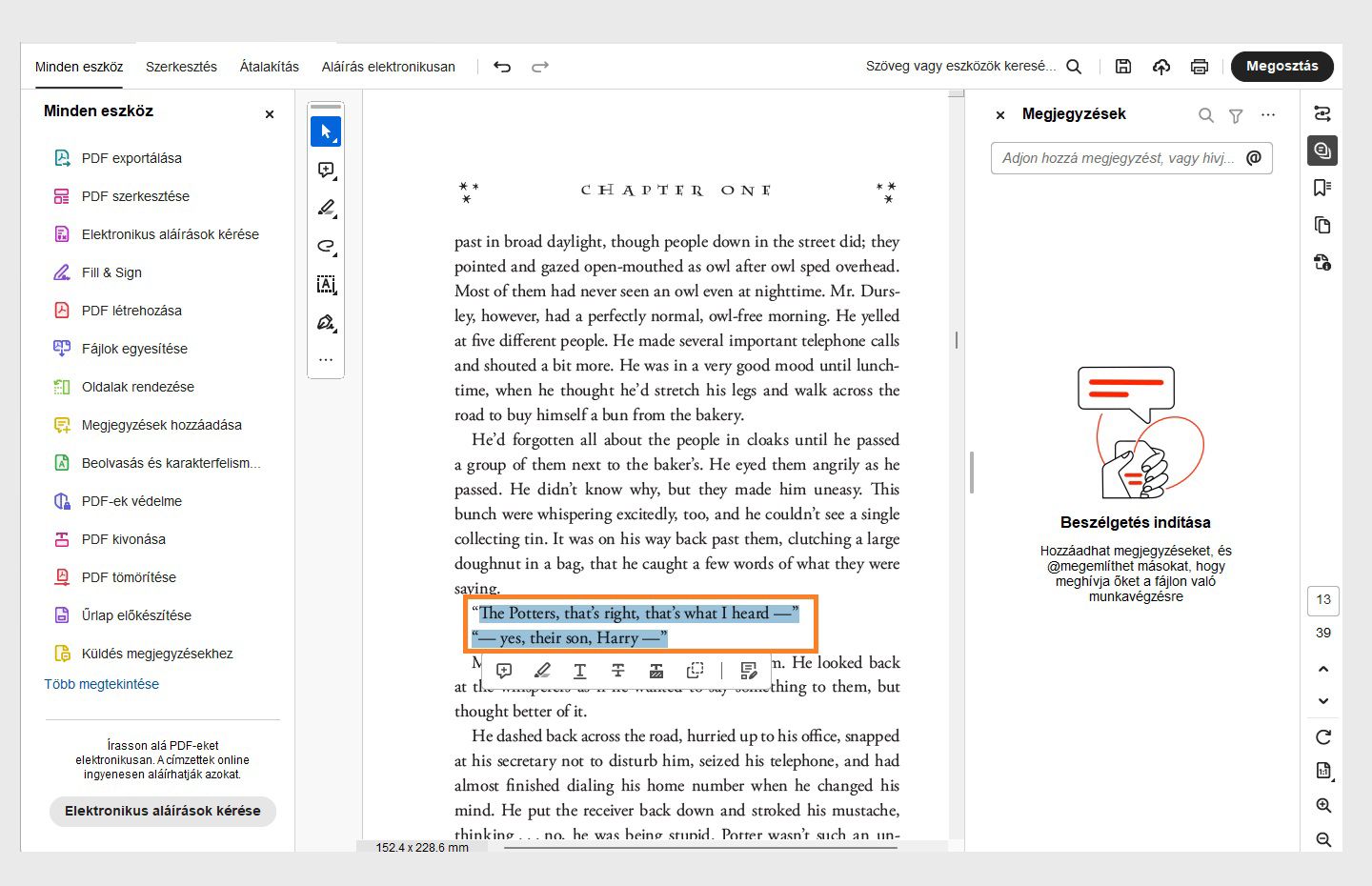The height and width of the screenshot is (886, 1372).
Task: Go to the previous page with up chevron
Action: (x=1323, y=669)
